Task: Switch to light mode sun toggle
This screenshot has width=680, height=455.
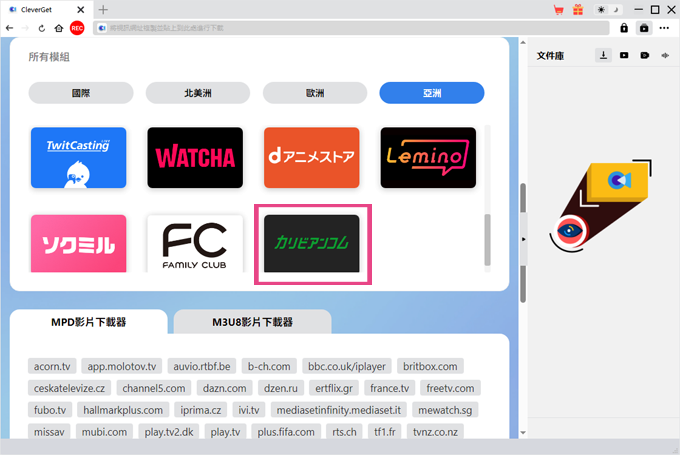Action: [602, 10]
